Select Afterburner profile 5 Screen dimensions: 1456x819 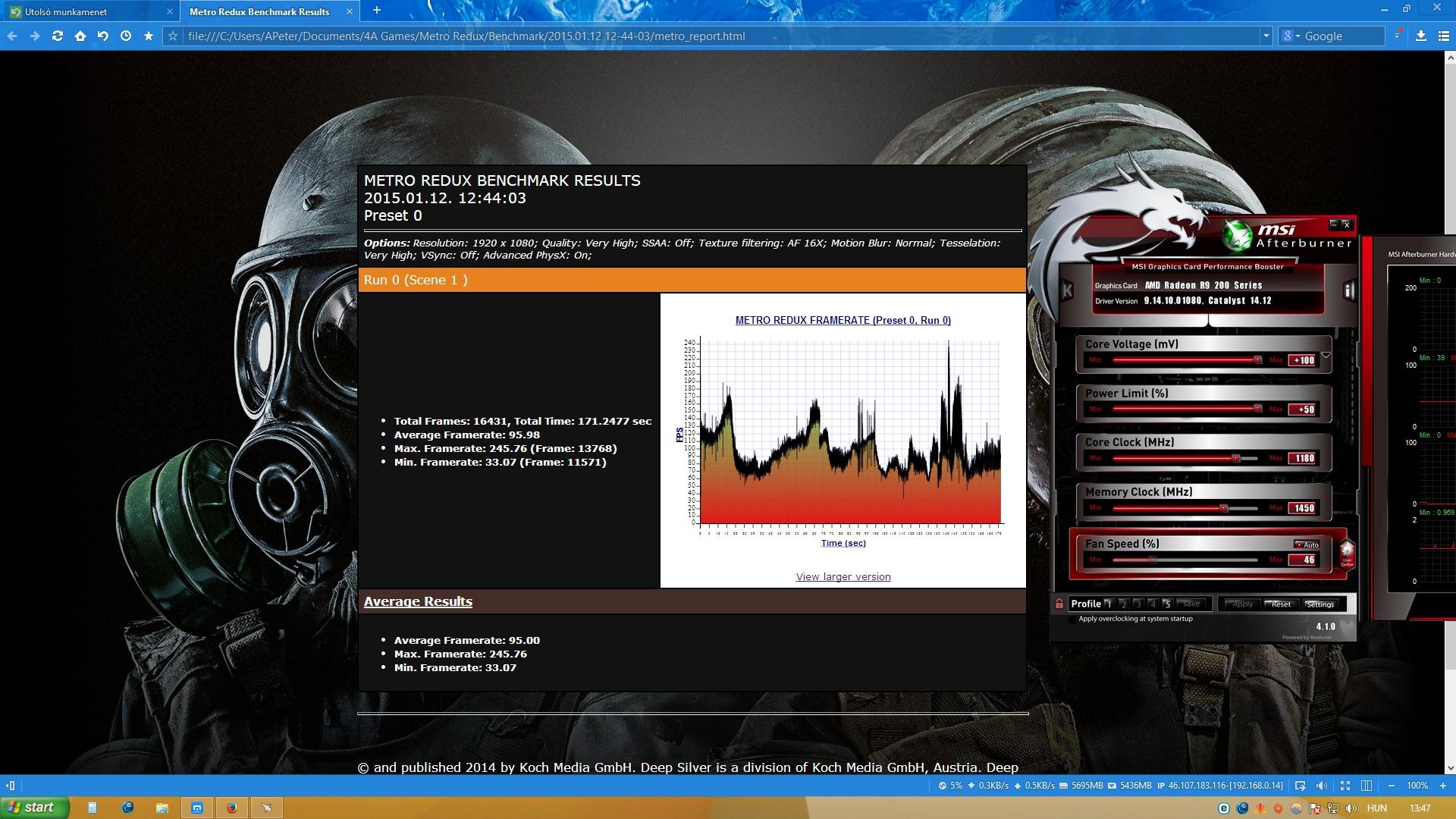pyautogui.click(x=1168, y=604)
